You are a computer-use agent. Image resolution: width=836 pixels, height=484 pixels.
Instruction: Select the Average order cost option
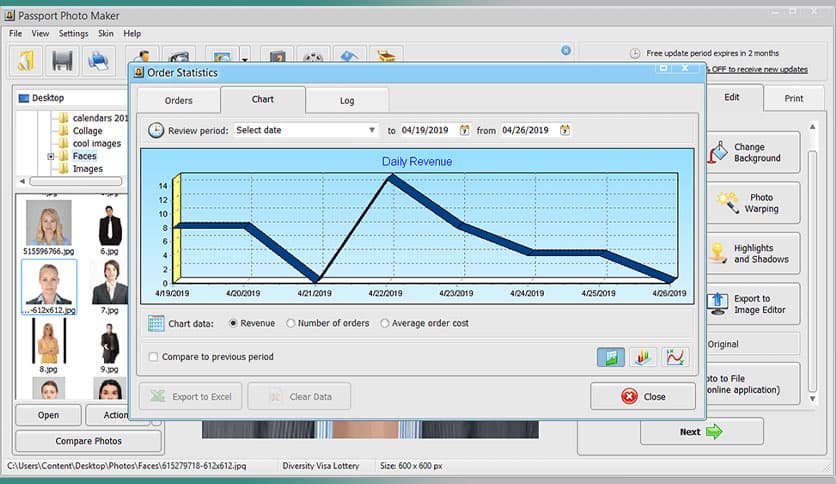point(385,323)
